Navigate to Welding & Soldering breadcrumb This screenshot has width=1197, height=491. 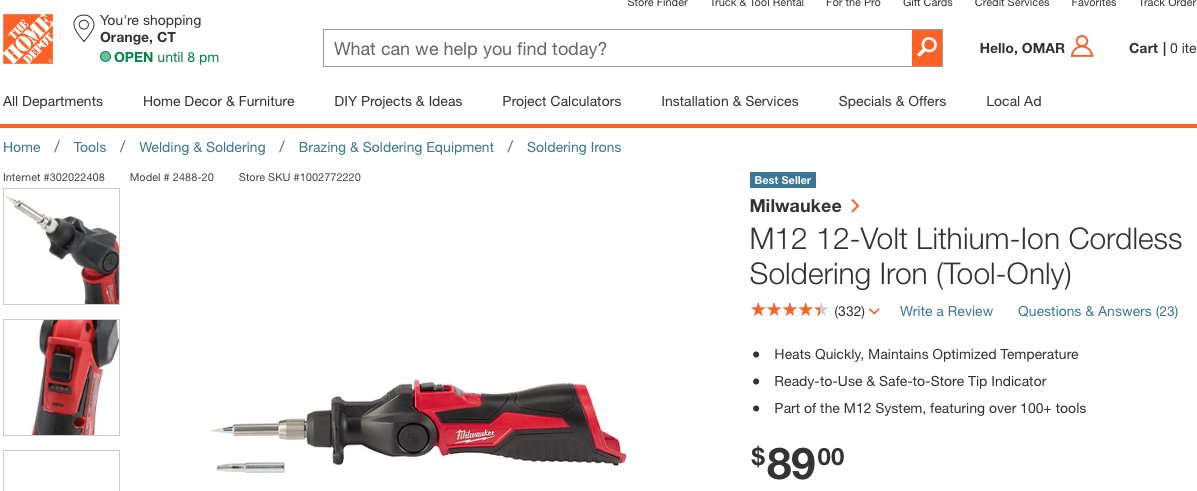[202, 147]
